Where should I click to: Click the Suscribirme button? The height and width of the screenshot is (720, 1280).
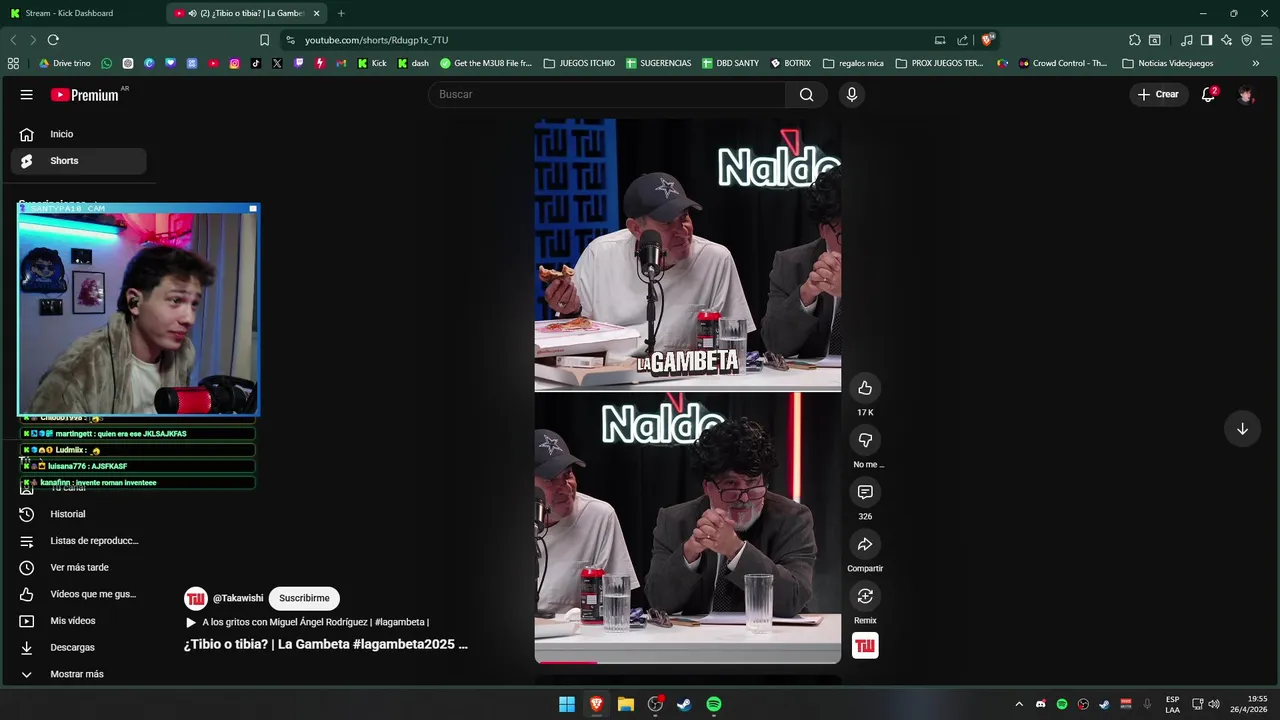point(304,598)
